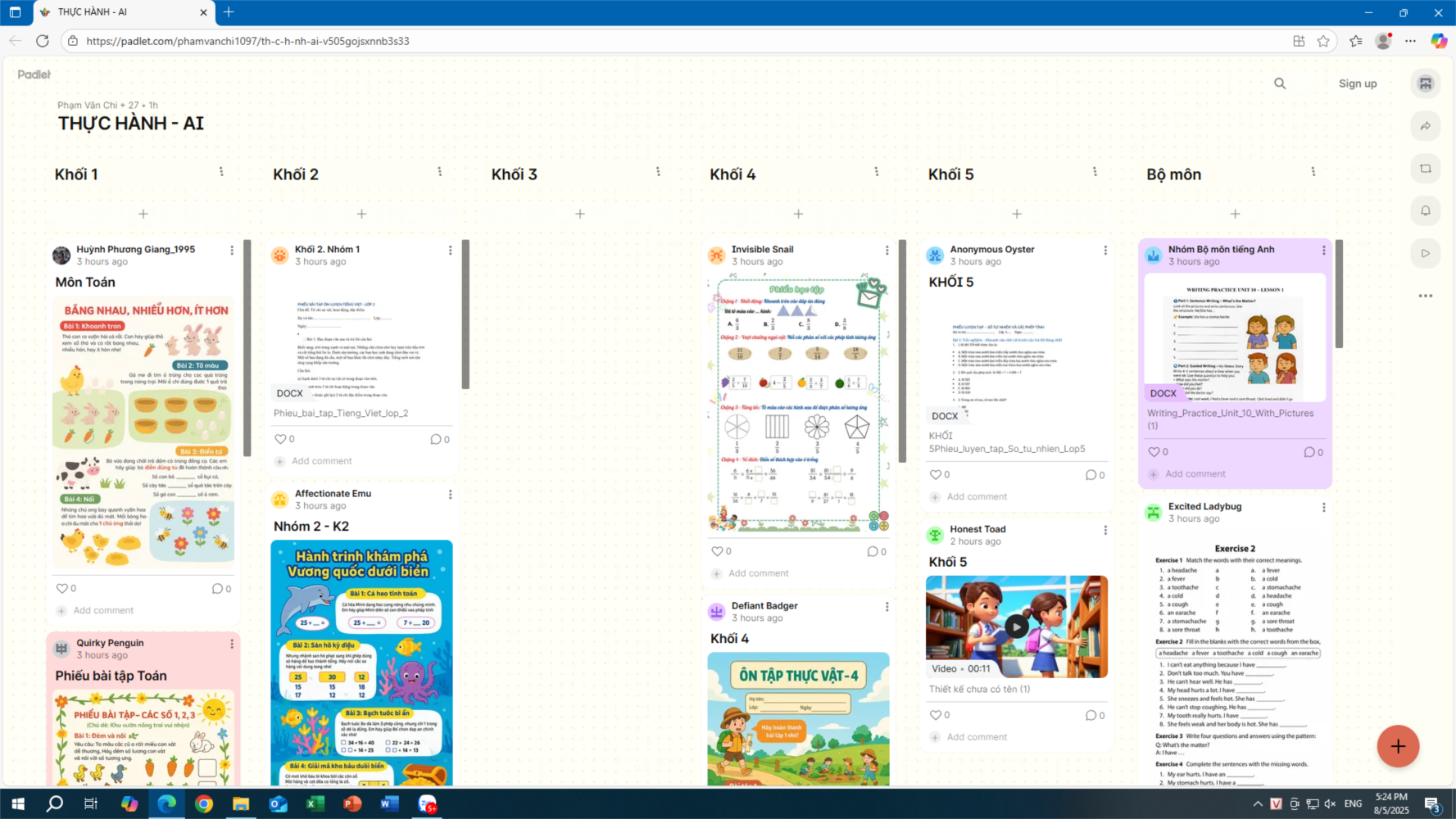Click the Sign up link
Screen dimensions: 1456x819
pos(1358,84)
